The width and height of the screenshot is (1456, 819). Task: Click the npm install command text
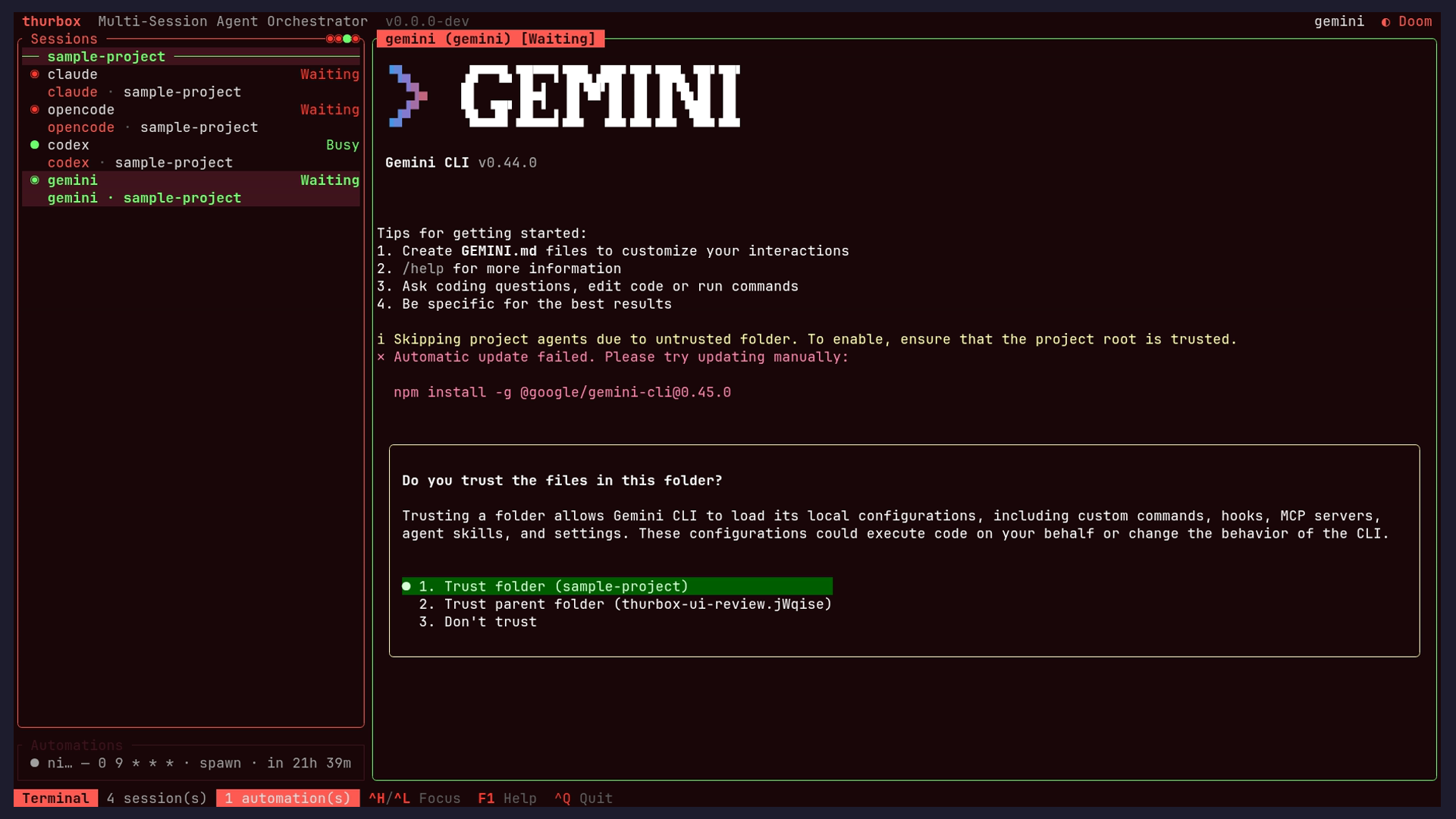coord(562,392)
